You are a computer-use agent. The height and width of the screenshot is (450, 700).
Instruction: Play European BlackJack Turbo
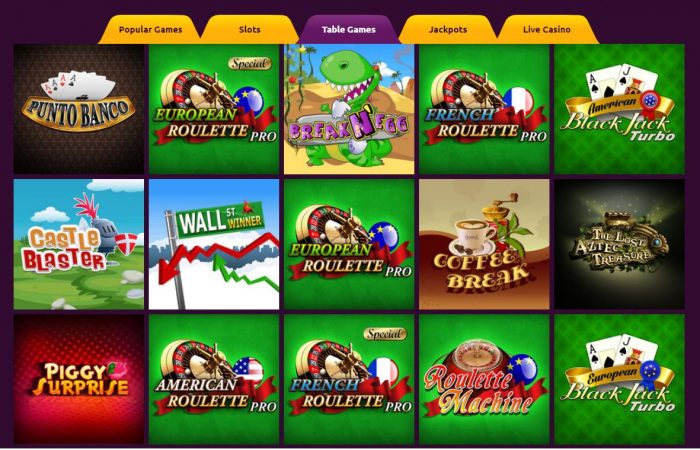tap(619, 379)
